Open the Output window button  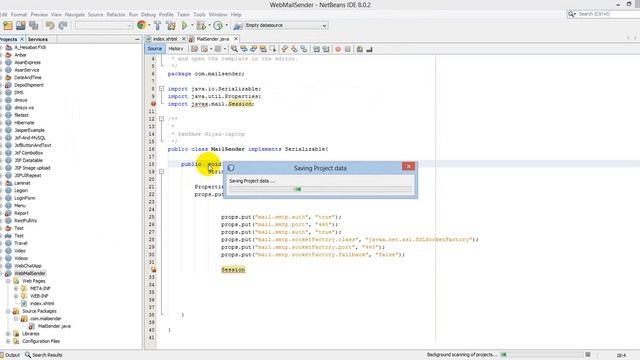[x=10, y=355]
